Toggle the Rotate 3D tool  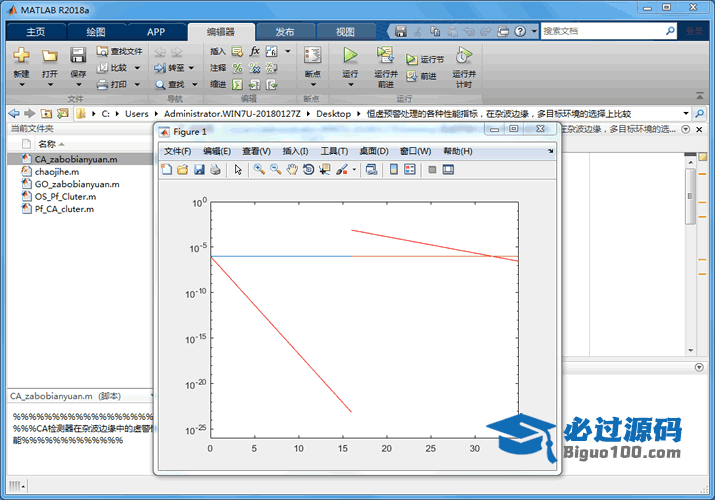point(308,170)
